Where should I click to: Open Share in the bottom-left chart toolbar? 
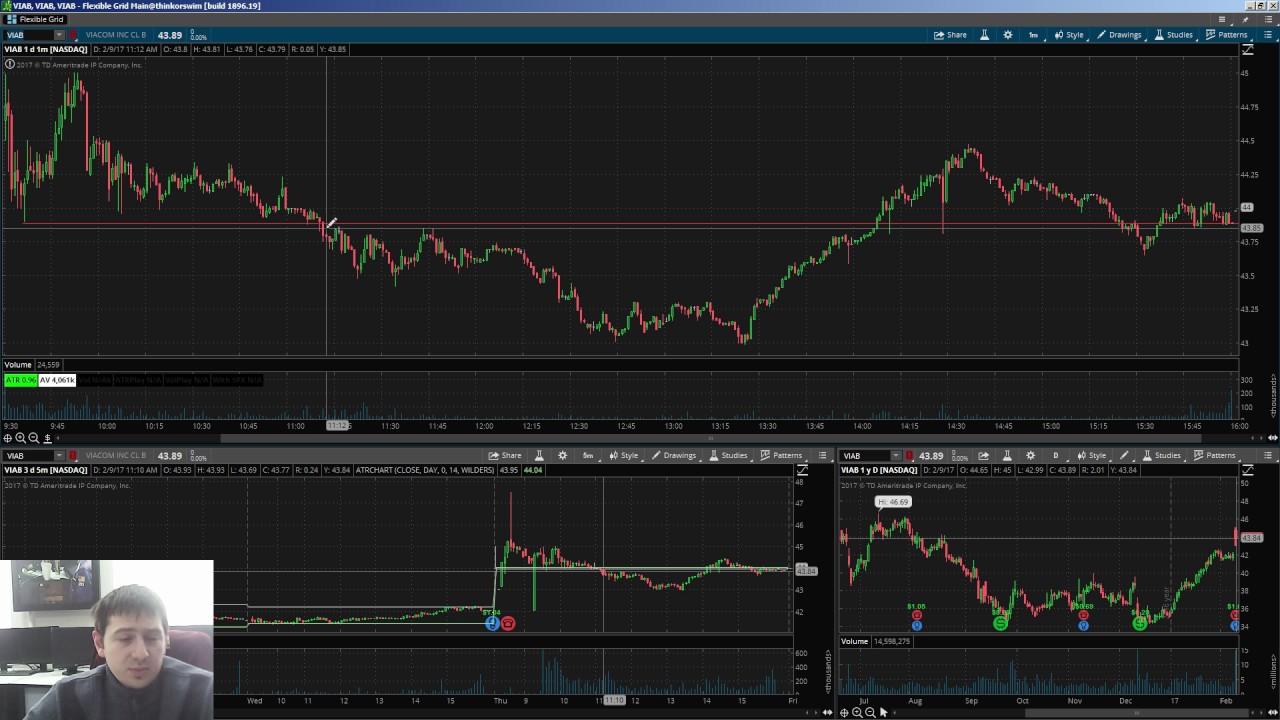[505, 455]
